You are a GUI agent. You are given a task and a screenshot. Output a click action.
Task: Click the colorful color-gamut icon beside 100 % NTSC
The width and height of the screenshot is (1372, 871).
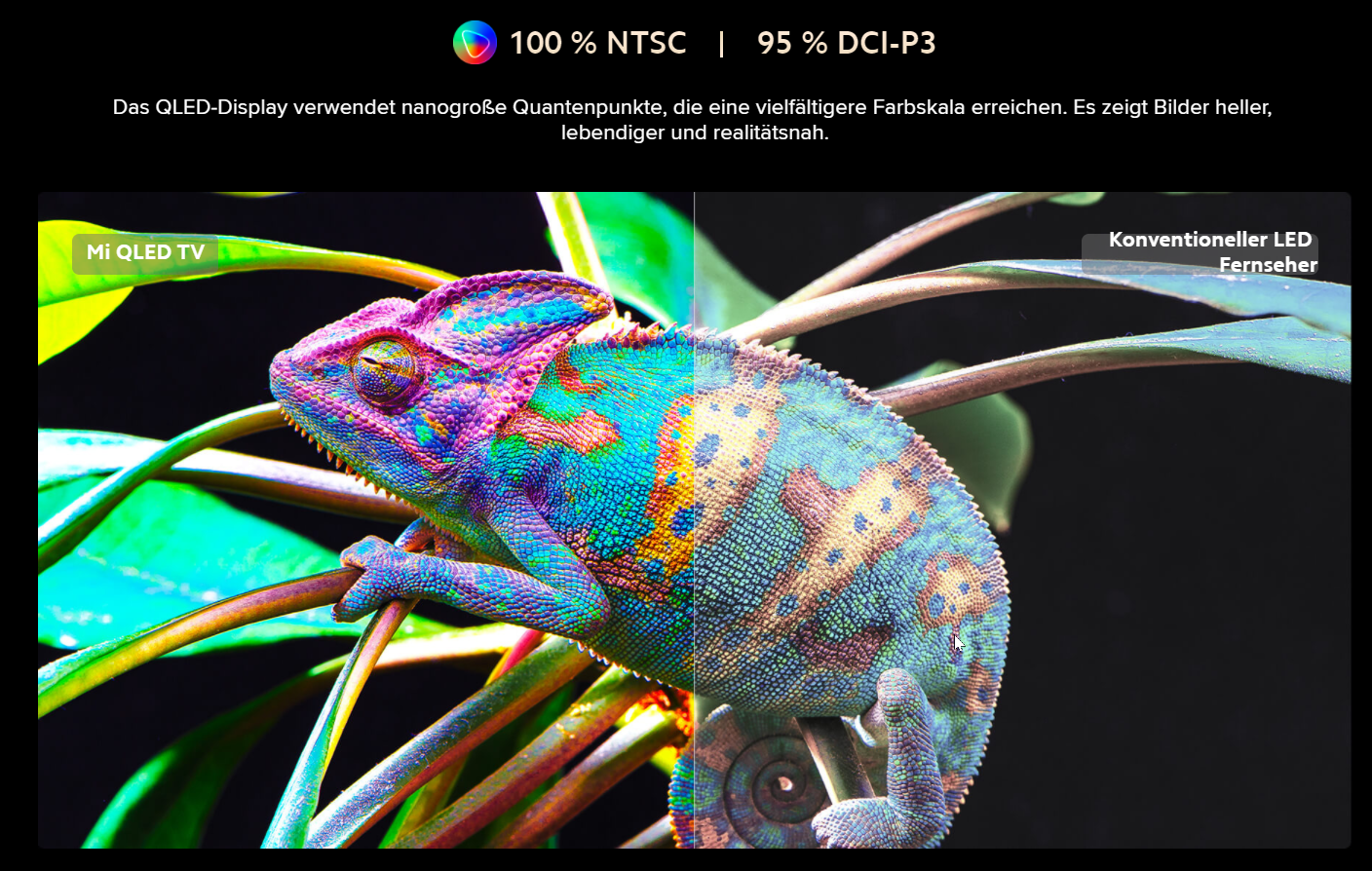tap(475, 43)
